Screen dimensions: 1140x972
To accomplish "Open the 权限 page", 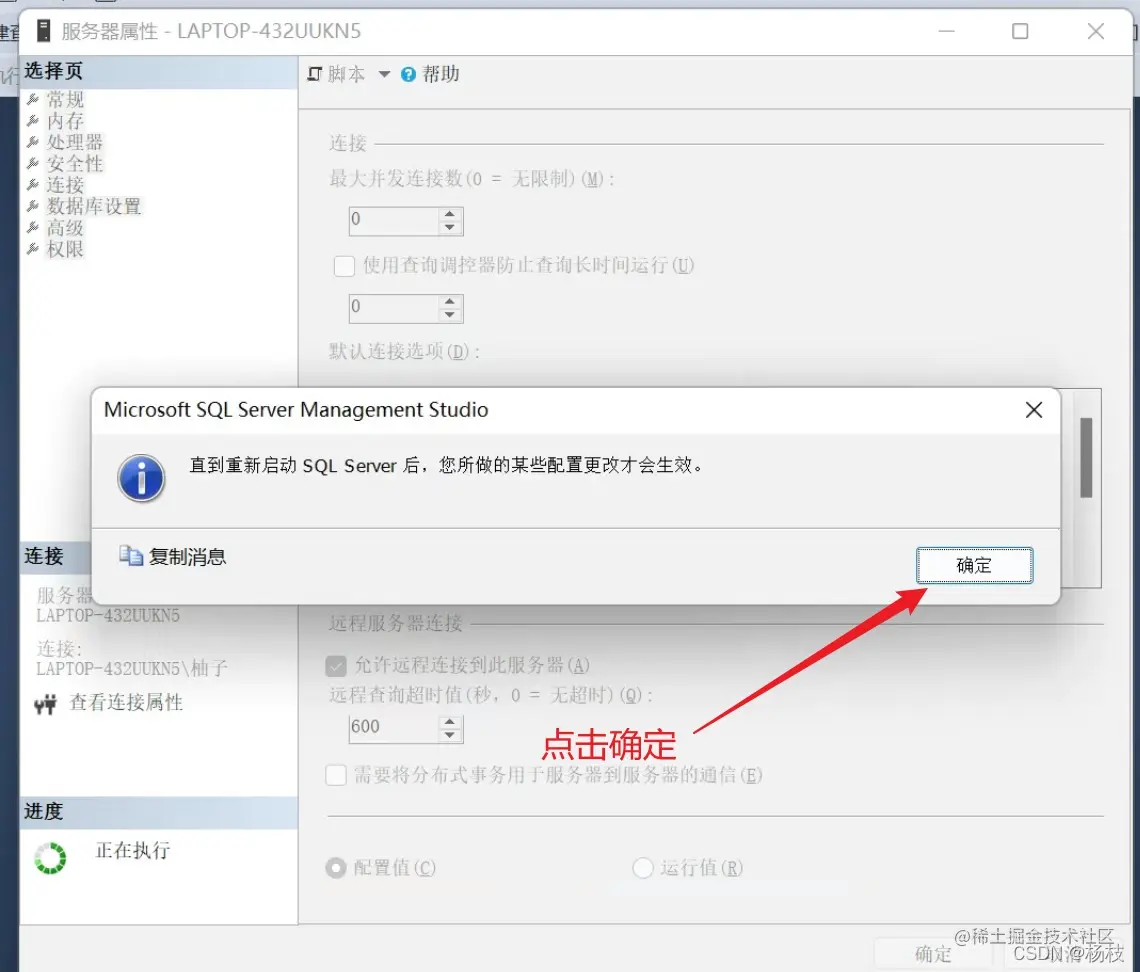I will [65, 249].
